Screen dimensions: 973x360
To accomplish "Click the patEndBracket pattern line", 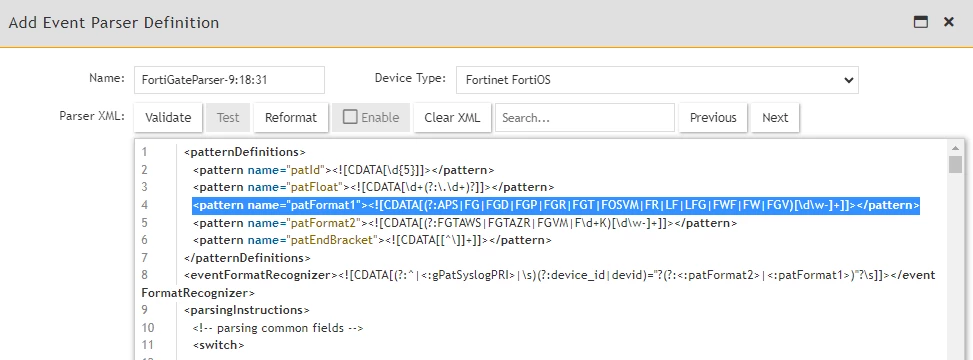I will 372,240.
